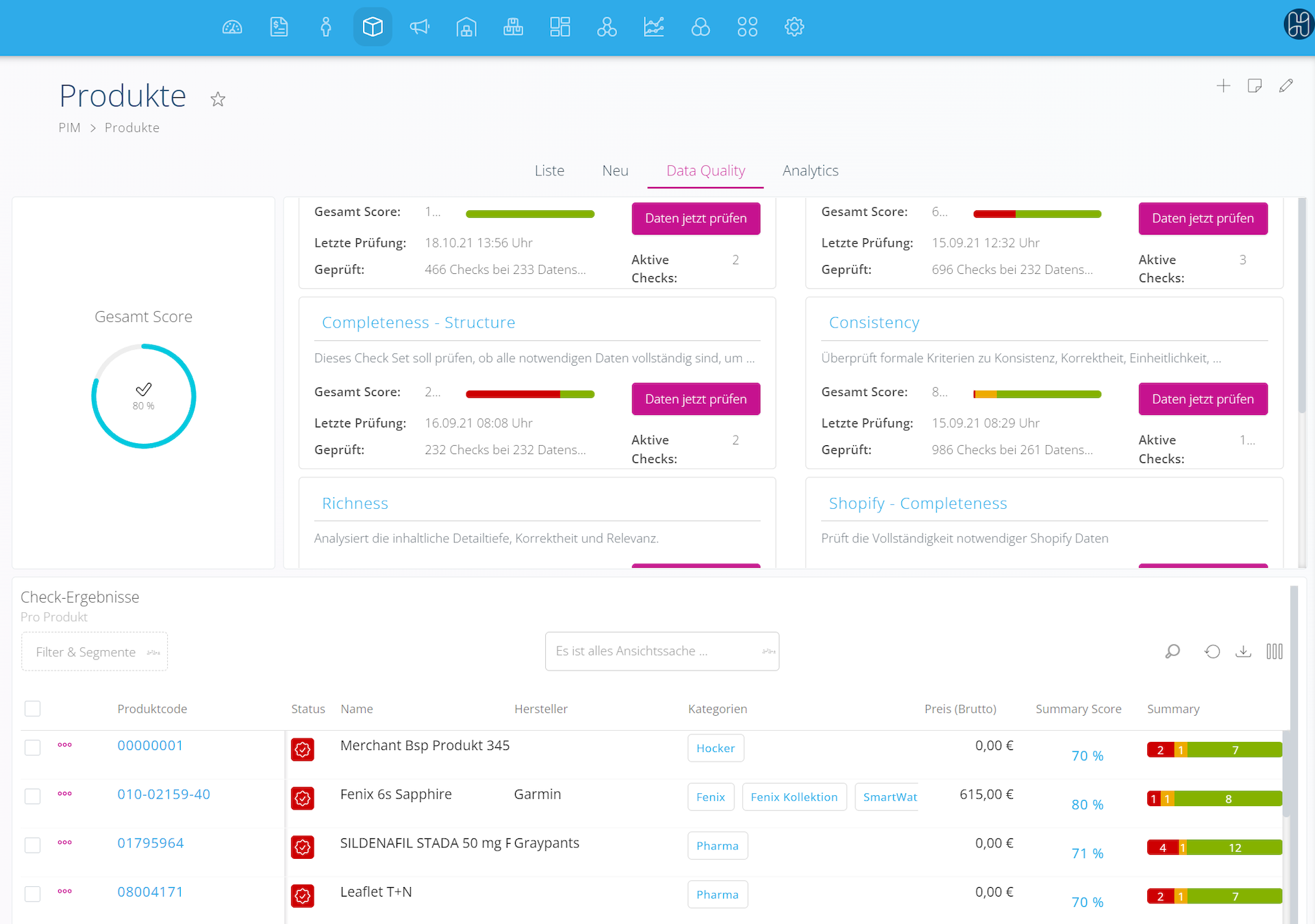This screenshot has height=924, width=1315.
Task: Select the checkbox for product 010-02159-40
Action: pos(32,796)
